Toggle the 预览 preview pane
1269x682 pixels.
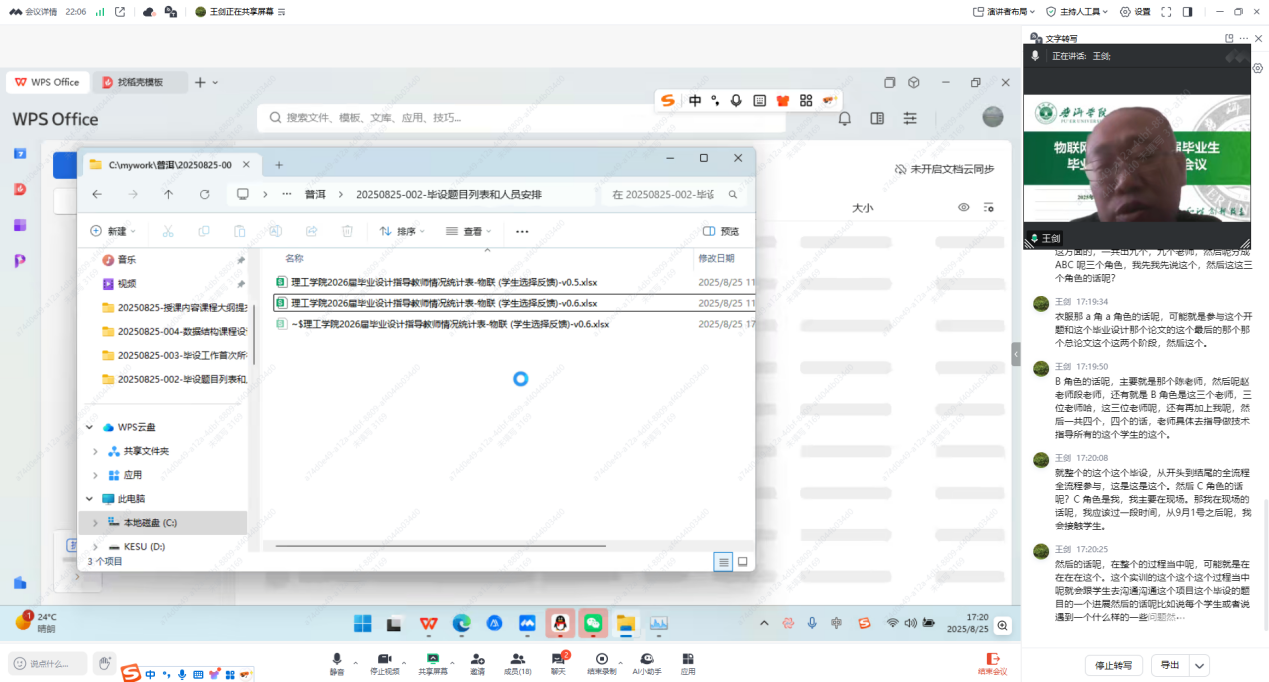[x=721, y=231]
